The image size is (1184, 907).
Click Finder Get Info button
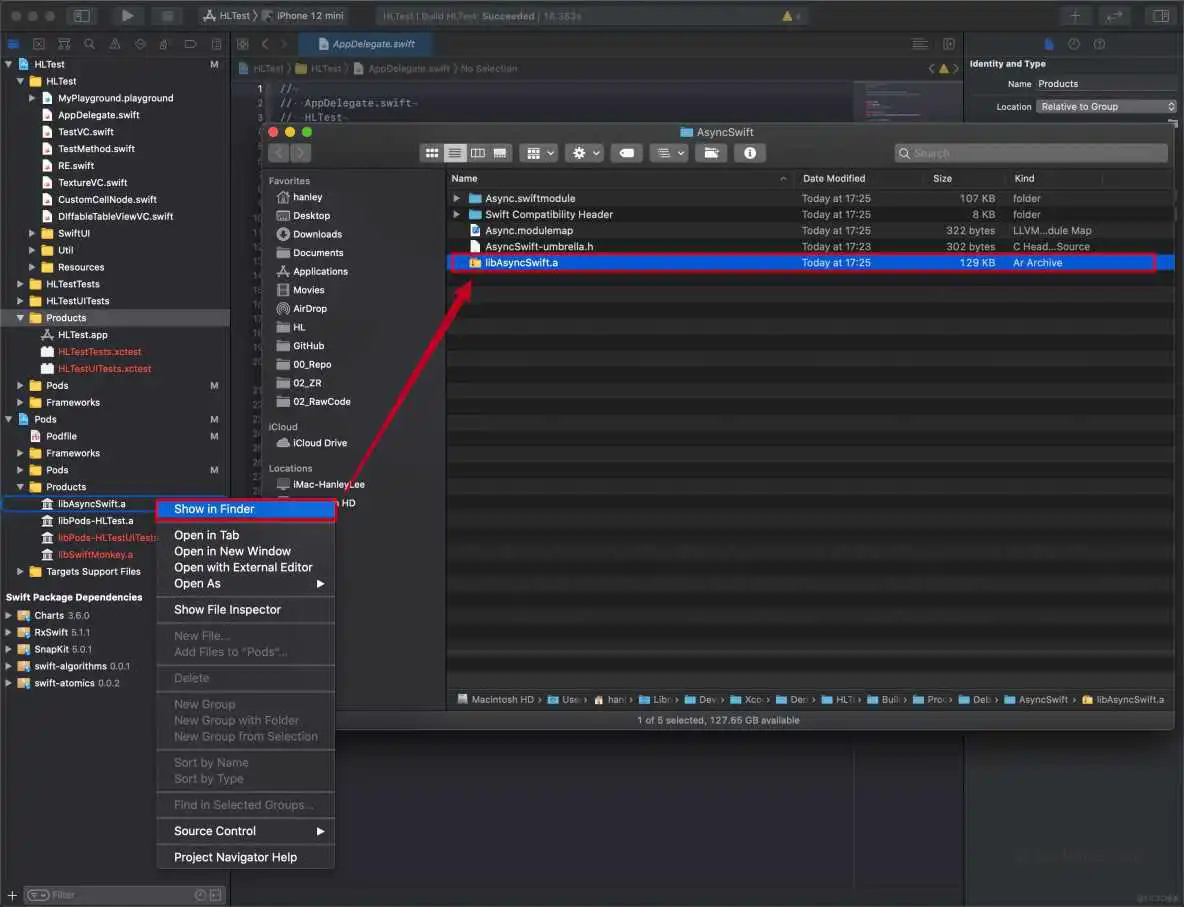(x=750, y=153)
